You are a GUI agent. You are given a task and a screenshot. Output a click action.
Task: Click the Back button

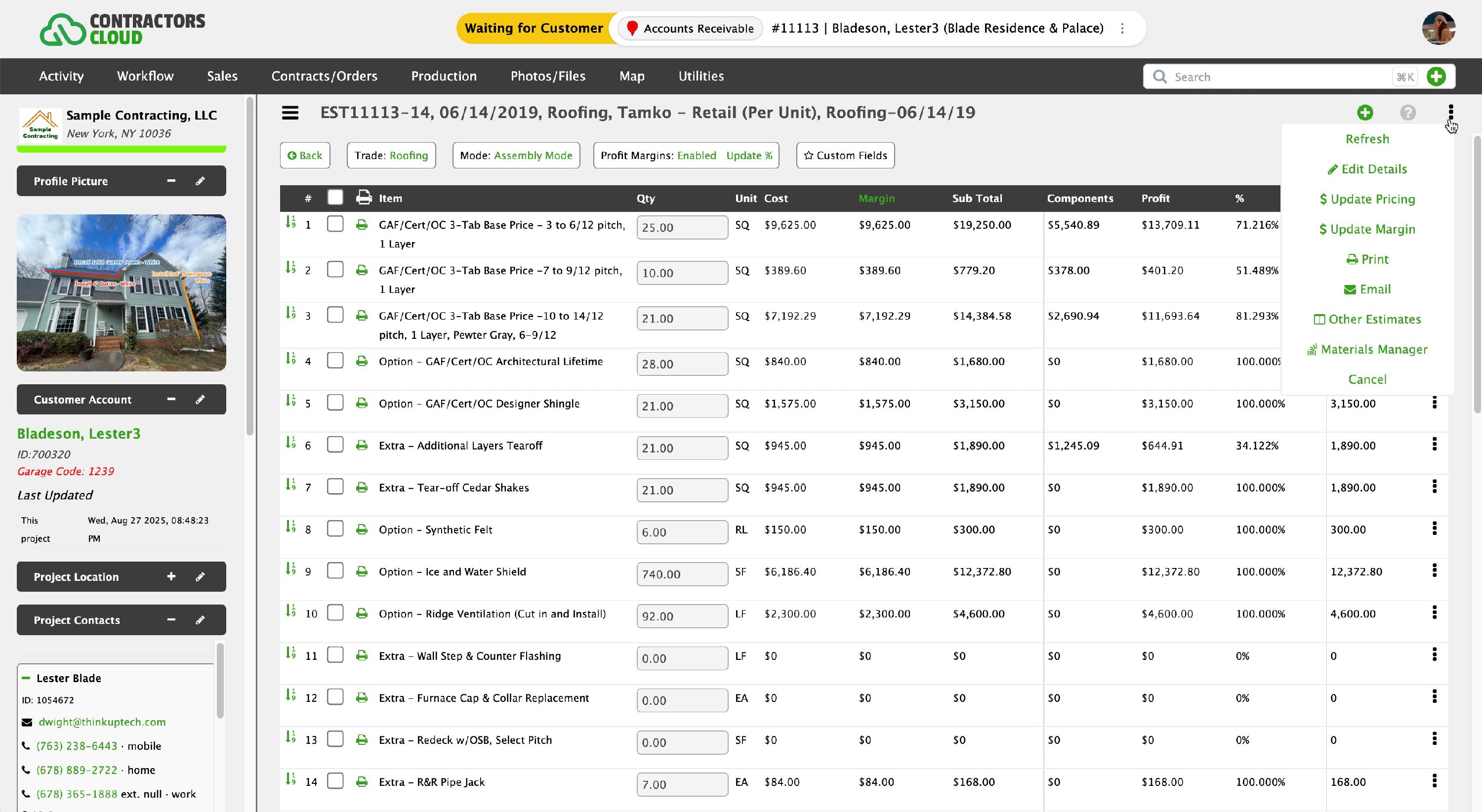tap(305, 155)
